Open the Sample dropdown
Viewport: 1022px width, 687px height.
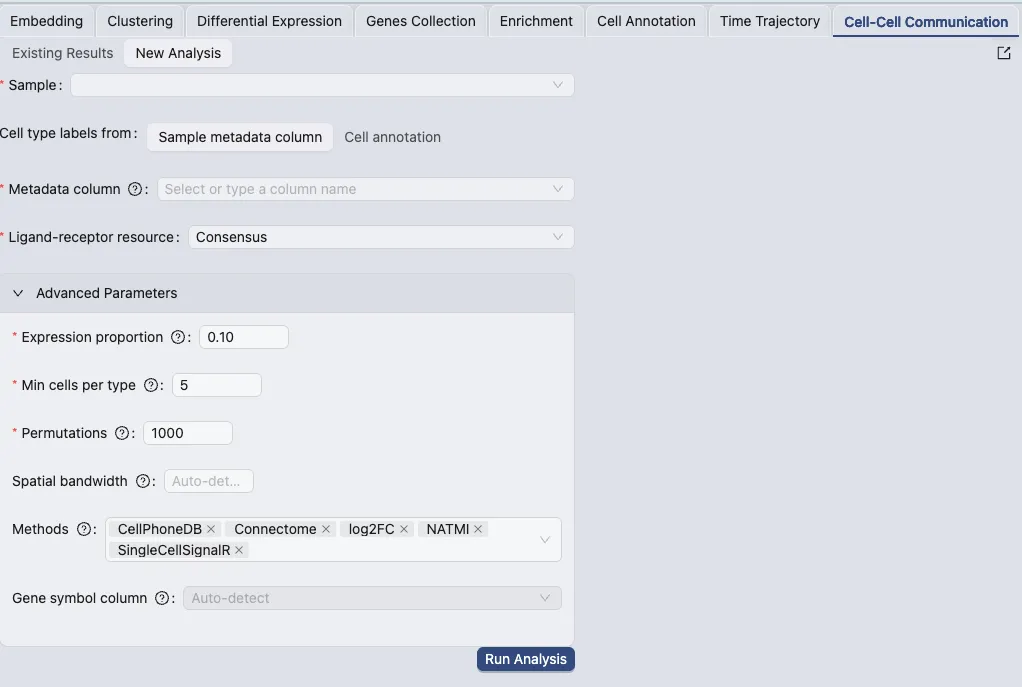click(x=322, y=85)
